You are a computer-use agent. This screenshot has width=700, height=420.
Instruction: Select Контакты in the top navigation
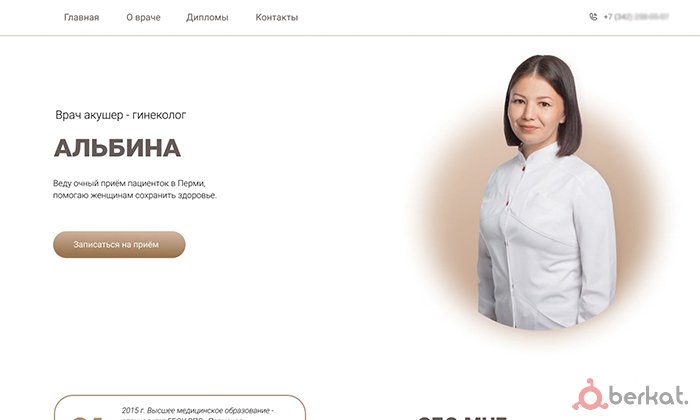tap(277, 17)
